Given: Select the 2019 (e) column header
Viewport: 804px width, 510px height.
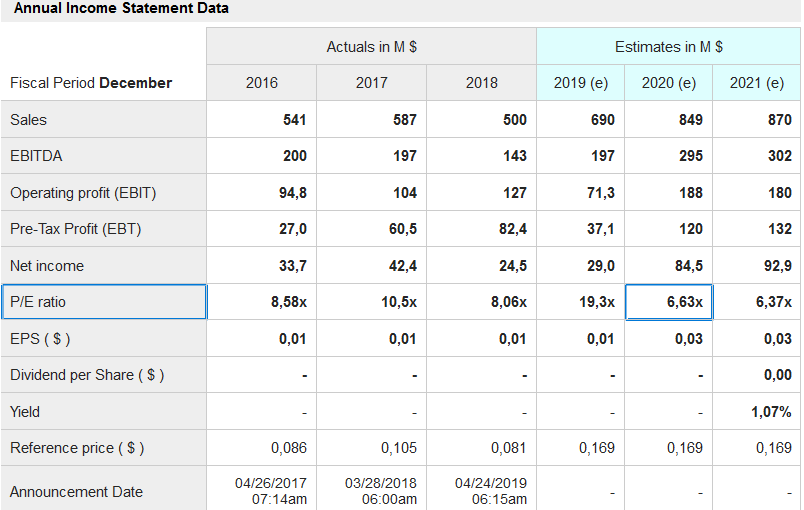Looking at the screenshot, I should 581,83.
